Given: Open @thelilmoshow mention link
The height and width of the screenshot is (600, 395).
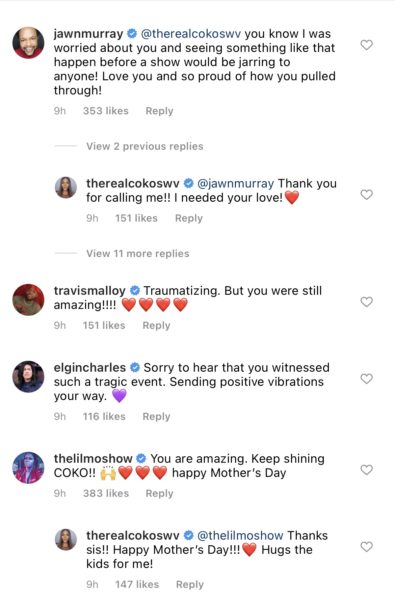Looking at the screenshot, I should click(240, 535).
